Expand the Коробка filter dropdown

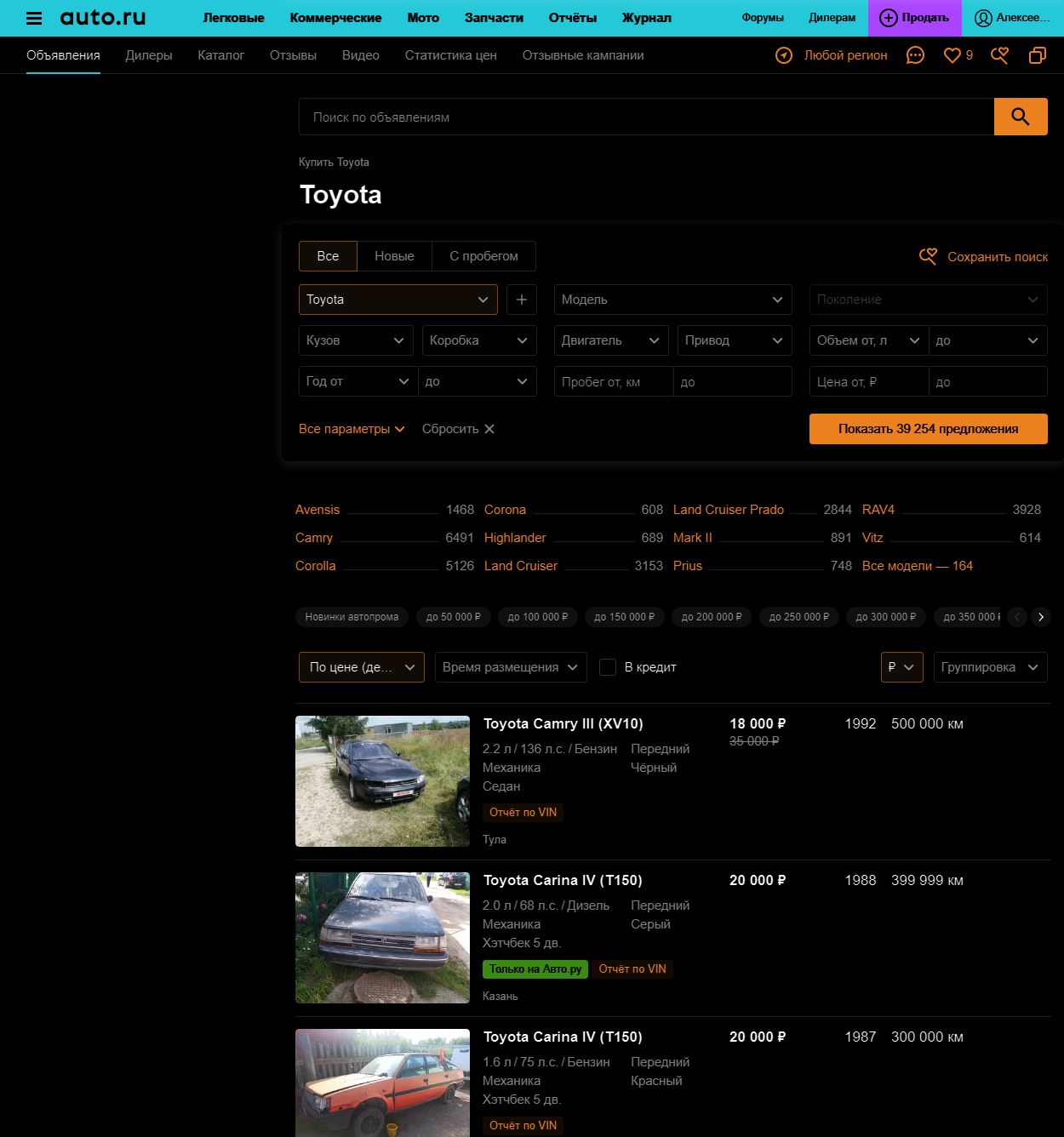pos(478,340)
